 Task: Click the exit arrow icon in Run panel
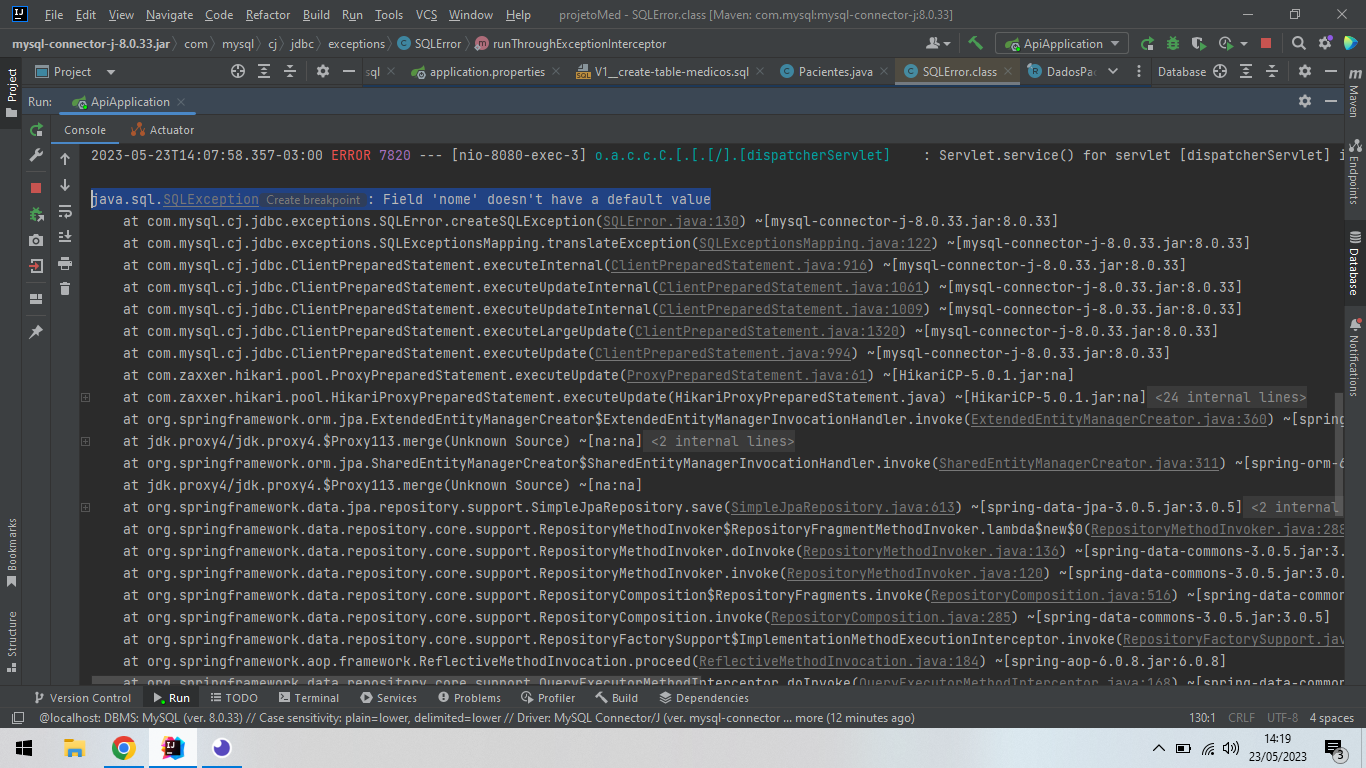click(x=36, y=266)
